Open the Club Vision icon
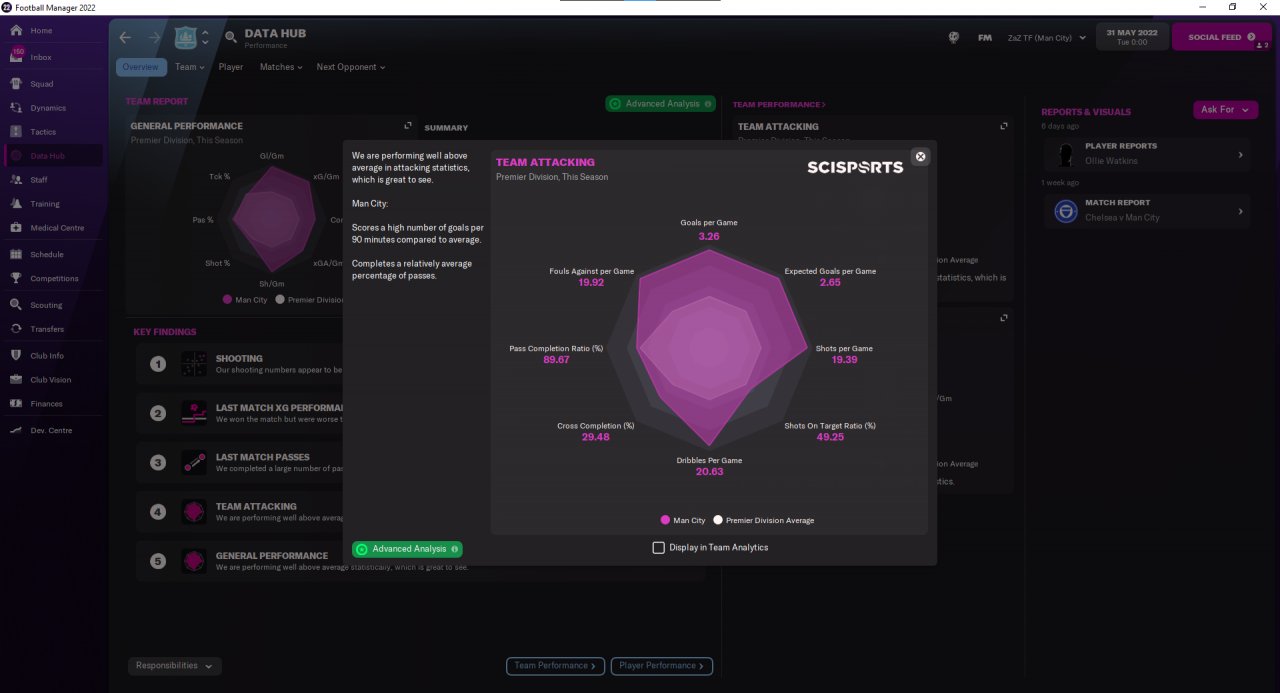The image size is (1280, 693). [16, 380]
